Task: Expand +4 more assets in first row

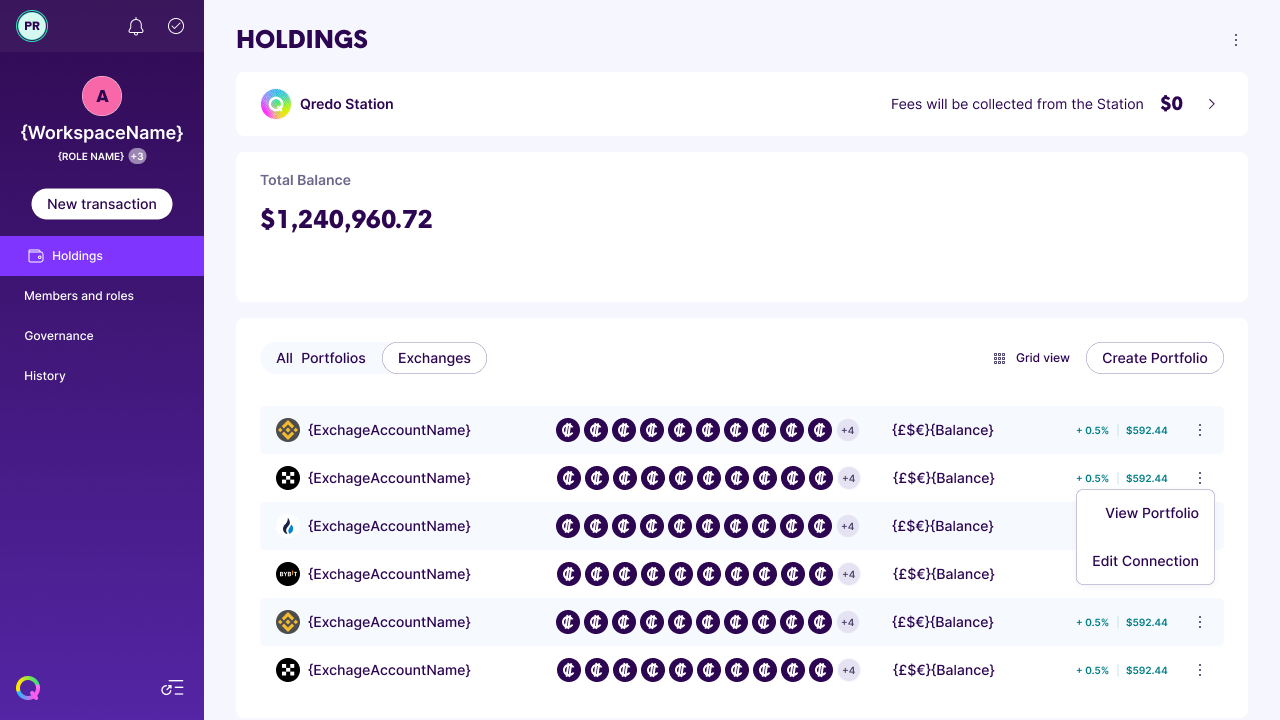Action: tap(848, 430)
